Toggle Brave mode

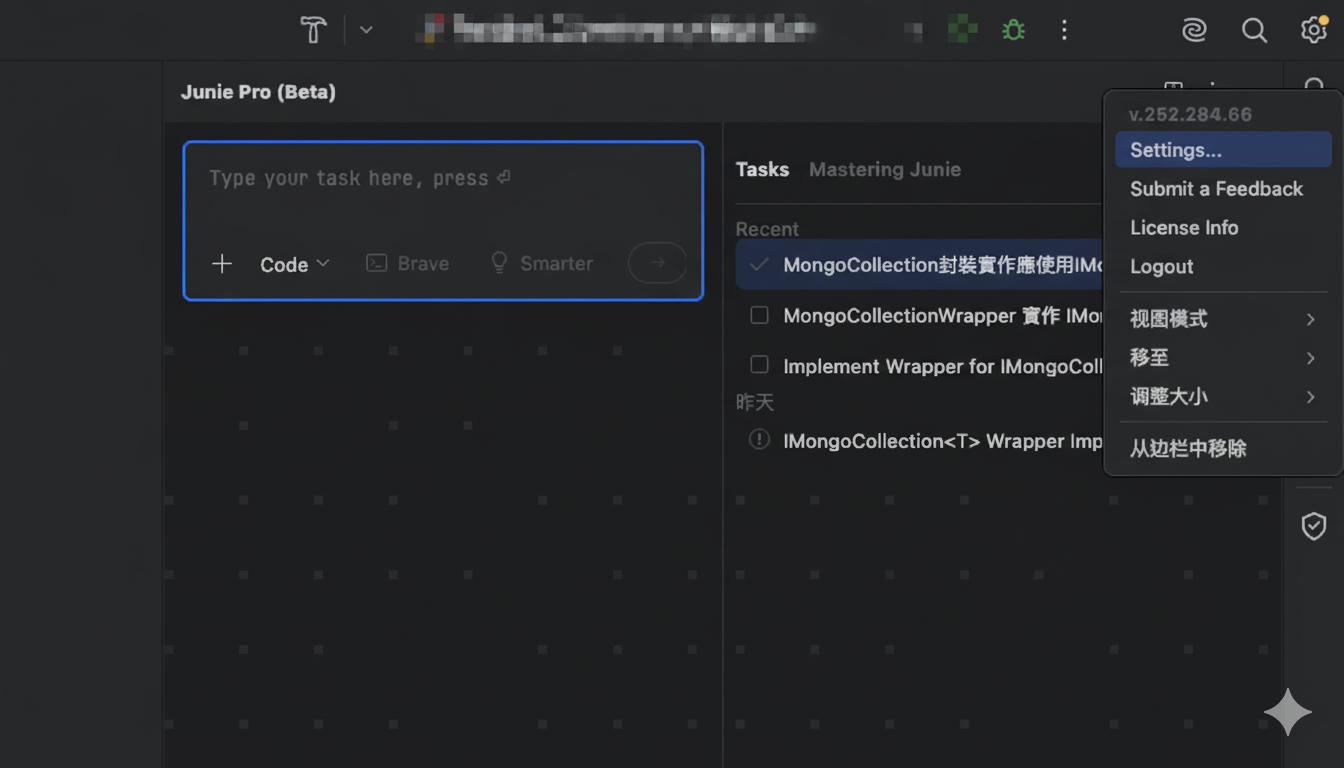pyautogui.click(x=407, y=264)
